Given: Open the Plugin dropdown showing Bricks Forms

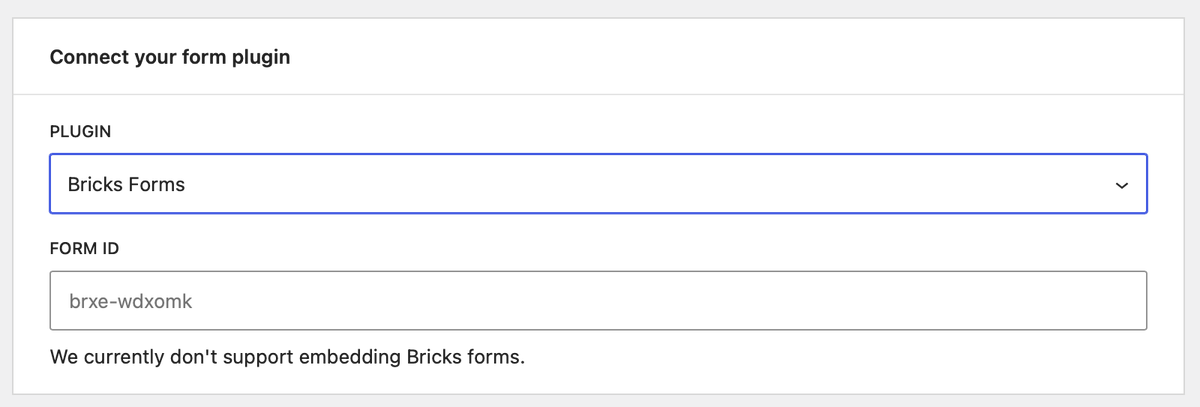Looking at the screenshot, I should click(598, 184).
